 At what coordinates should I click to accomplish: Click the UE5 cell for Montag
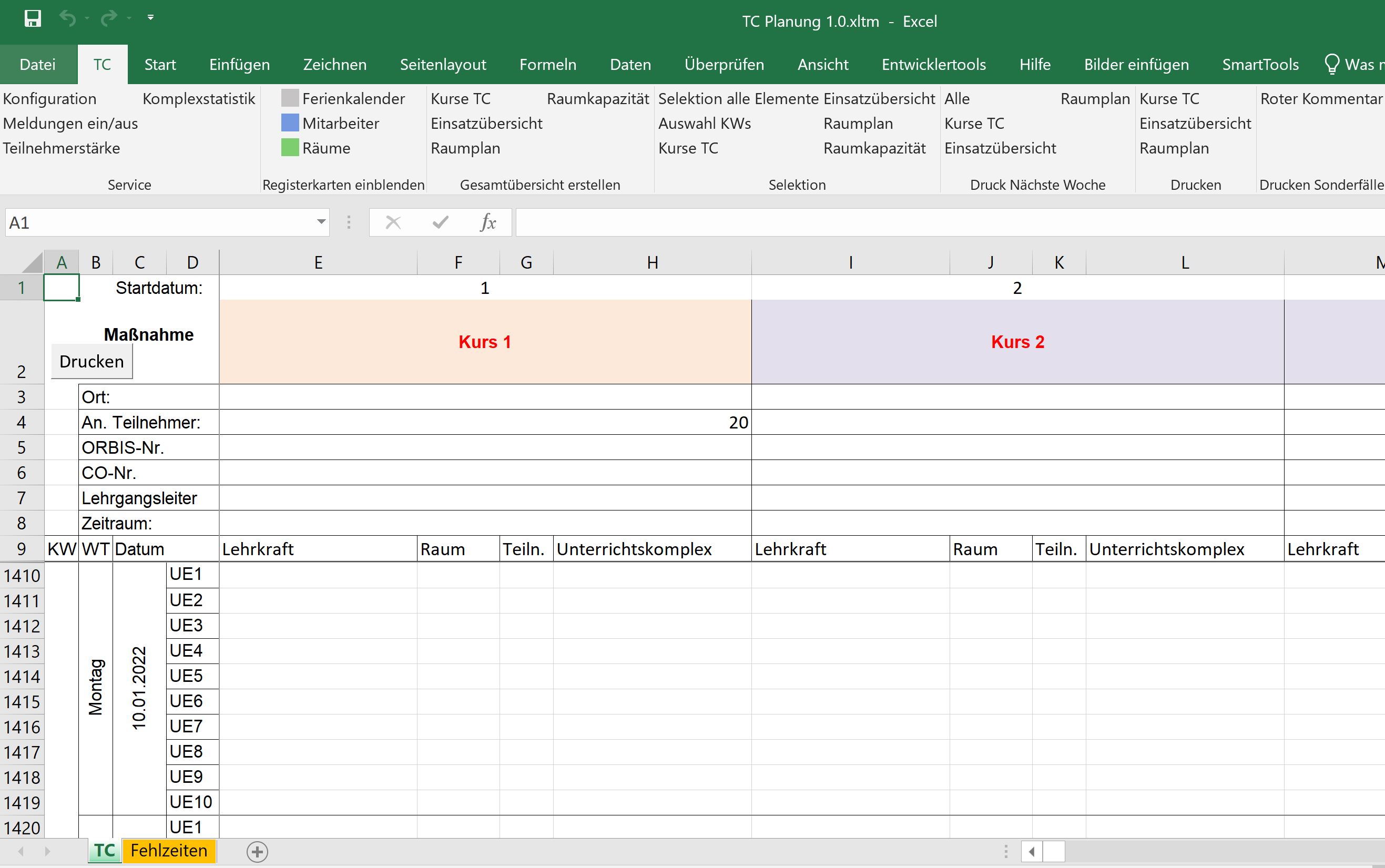tap(192, 676)
